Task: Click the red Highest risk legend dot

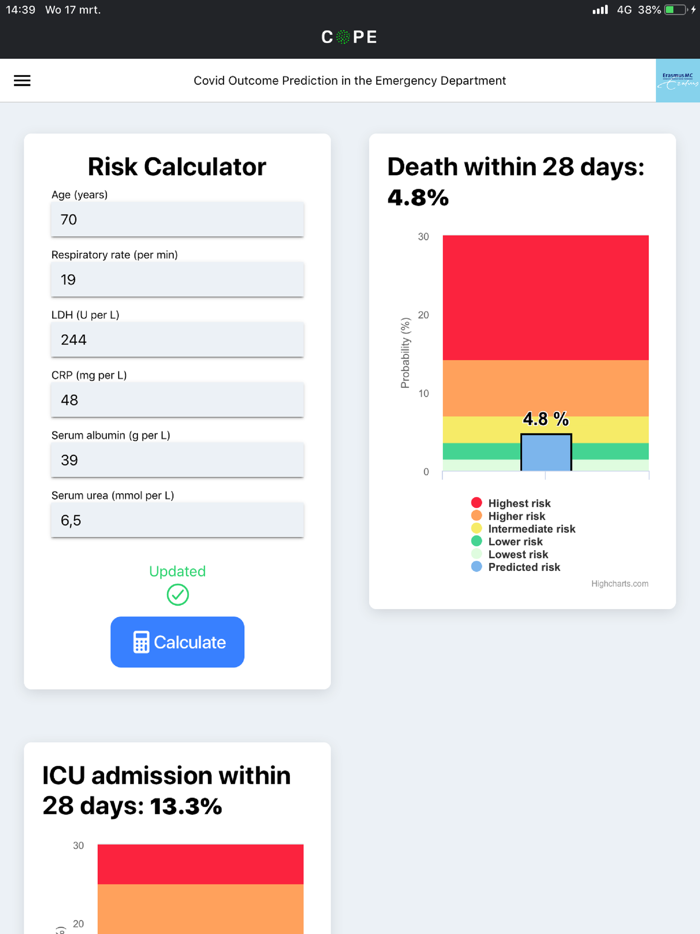Action: tap(478, 503)
